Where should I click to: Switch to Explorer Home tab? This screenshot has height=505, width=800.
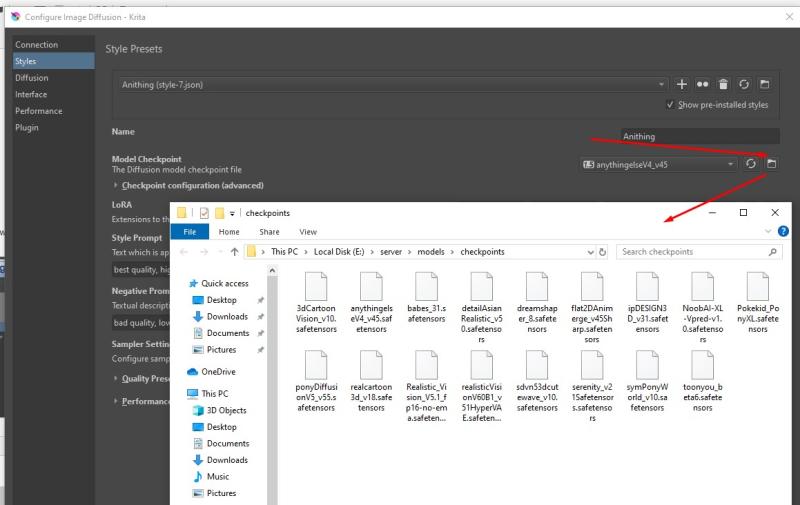pyautogui.click(x=229, y=232)
